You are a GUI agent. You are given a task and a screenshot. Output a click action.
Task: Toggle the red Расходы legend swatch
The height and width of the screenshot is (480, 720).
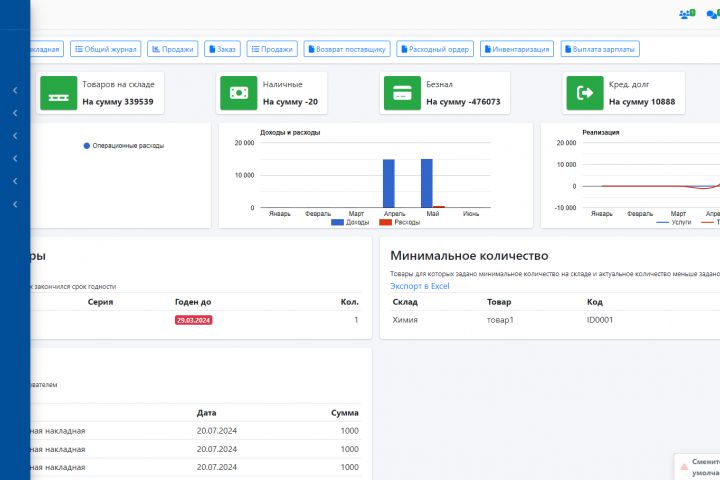click(x=386, y=222)
